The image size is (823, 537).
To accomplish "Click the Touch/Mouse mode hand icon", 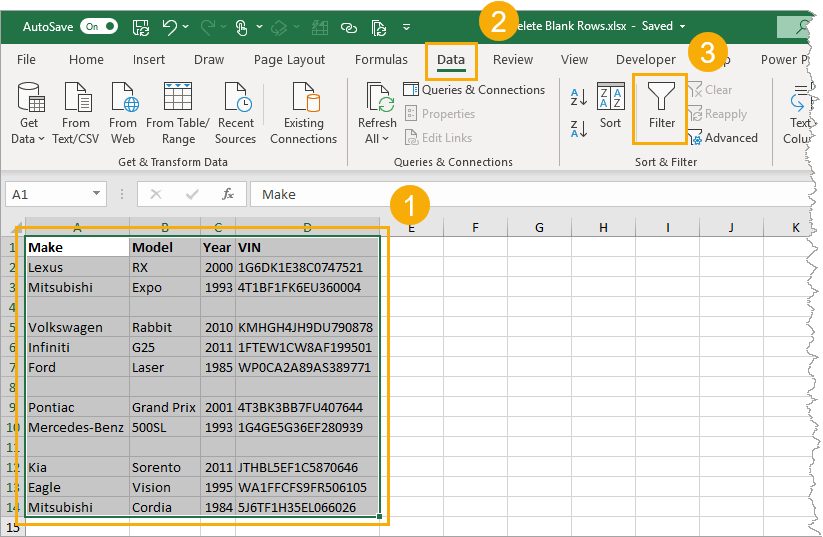I will [x=241, y=27].
